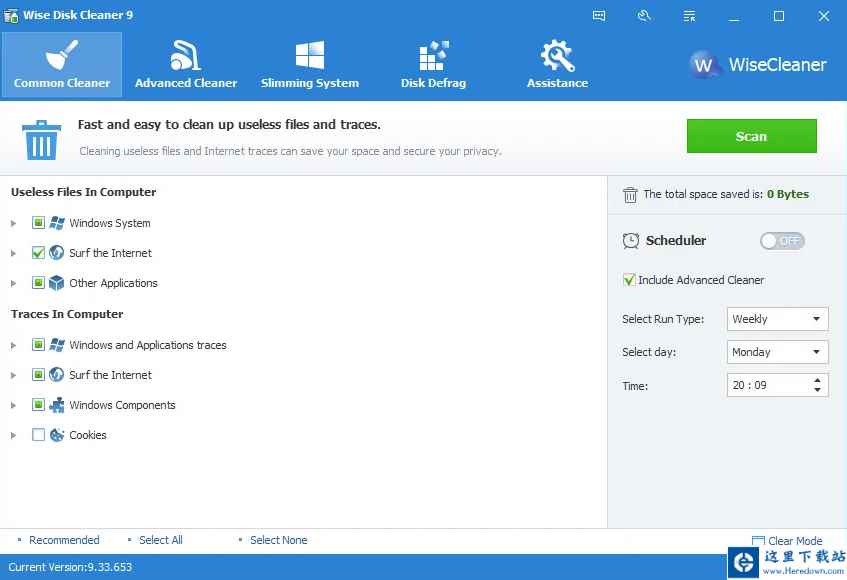The width and height of the screenshot is (847, 580).
Task: Expand the Other Applications node
Action: pyautogui.click(x=14, y=283)
